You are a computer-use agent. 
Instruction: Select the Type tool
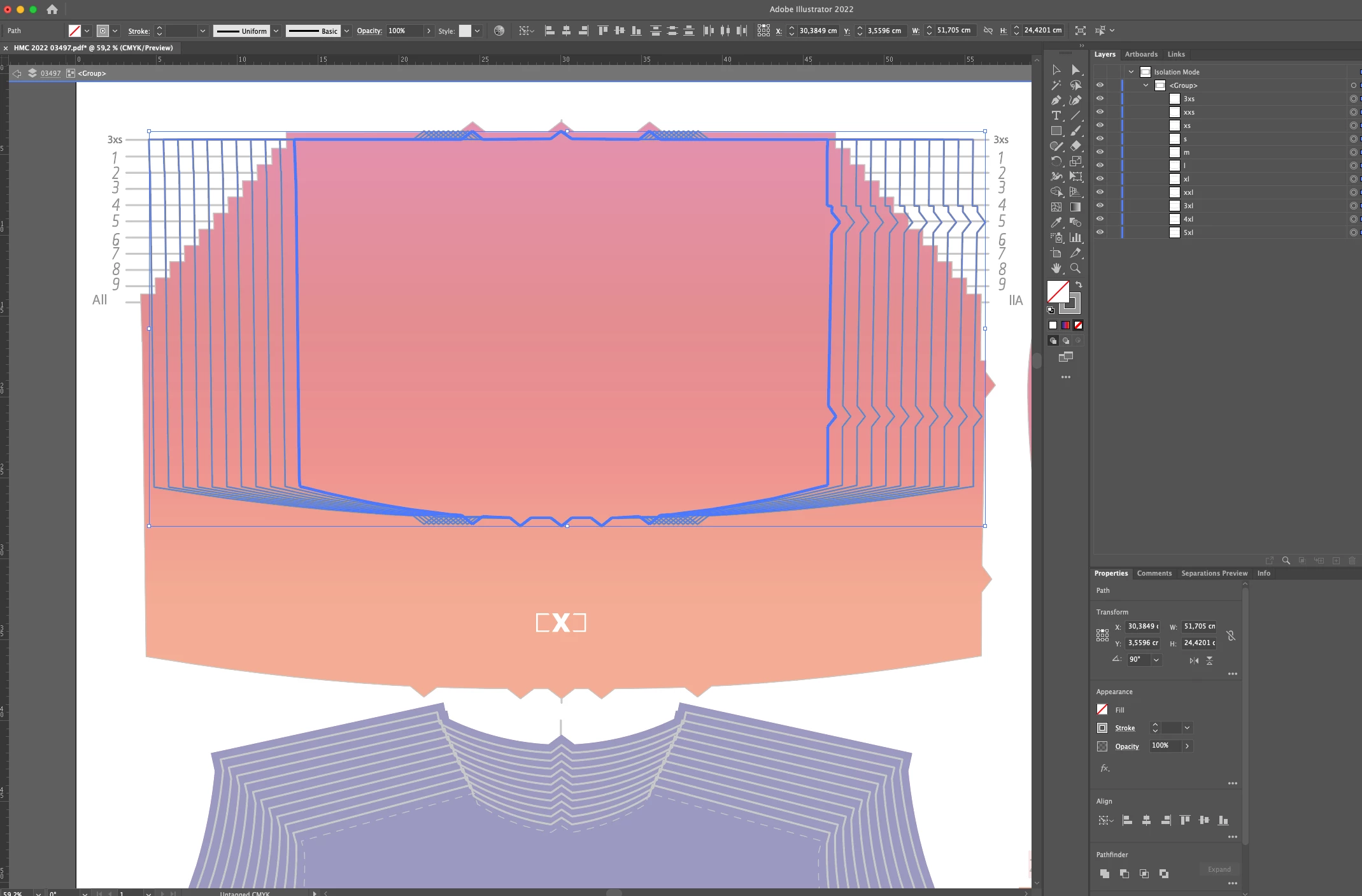click(1056, 115)
